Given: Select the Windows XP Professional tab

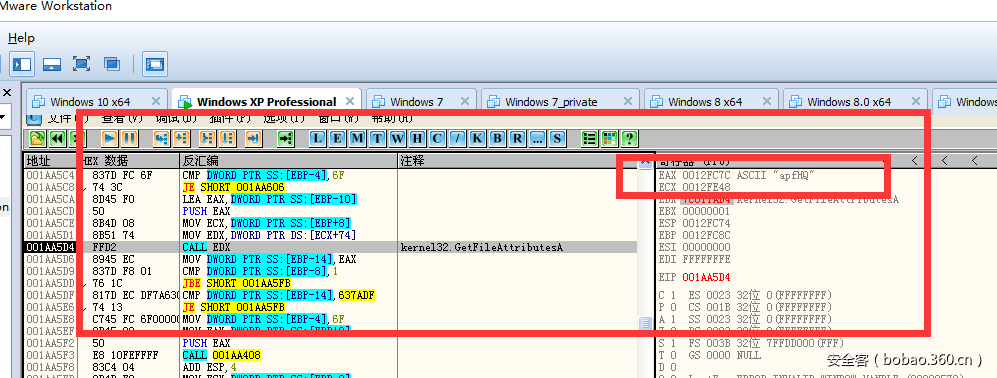Looking at the screenshot, I should click(x=266, y=102).
